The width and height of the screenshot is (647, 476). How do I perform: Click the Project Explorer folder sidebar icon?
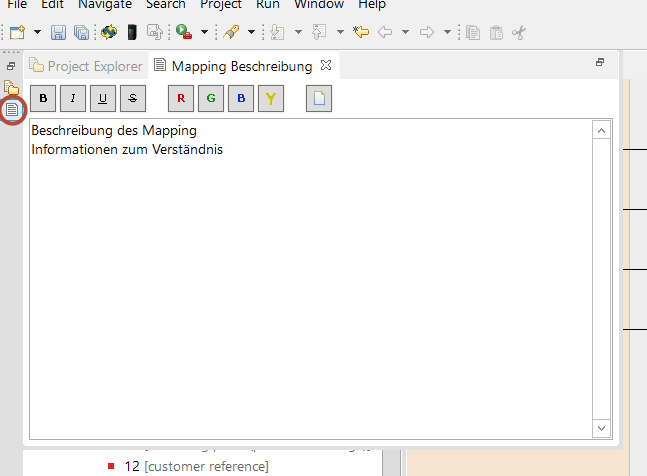click(12, 88)
